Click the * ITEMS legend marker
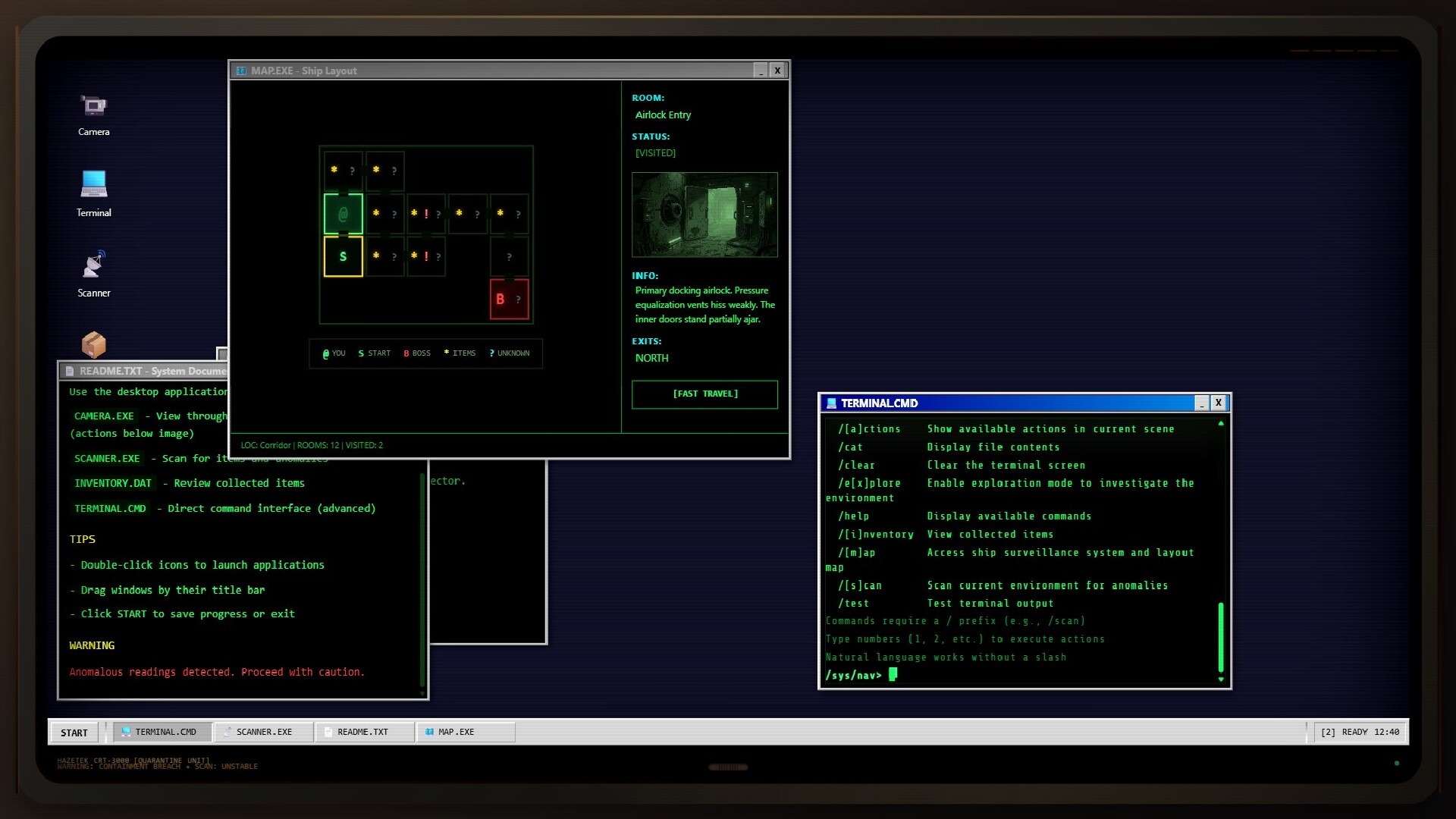This screenshot has width=1456, height=819. 460,353
